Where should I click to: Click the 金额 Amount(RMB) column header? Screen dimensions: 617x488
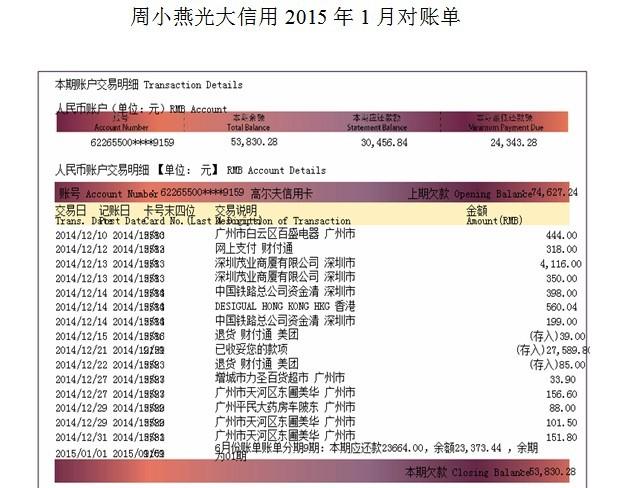point(494,215)
